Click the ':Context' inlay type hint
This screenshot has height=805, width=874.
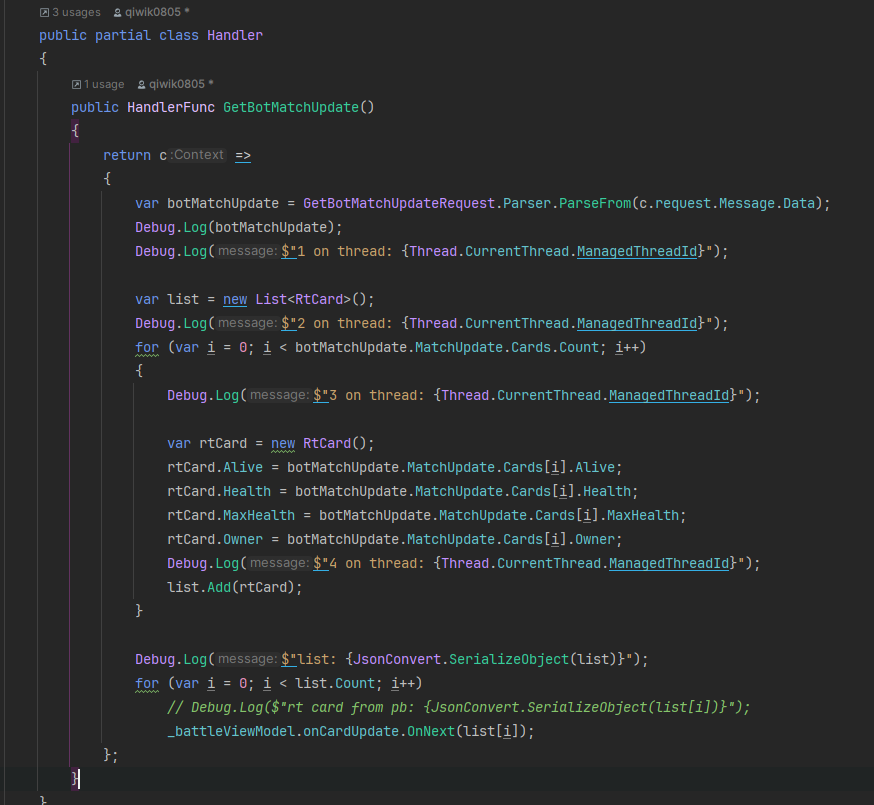197,154
